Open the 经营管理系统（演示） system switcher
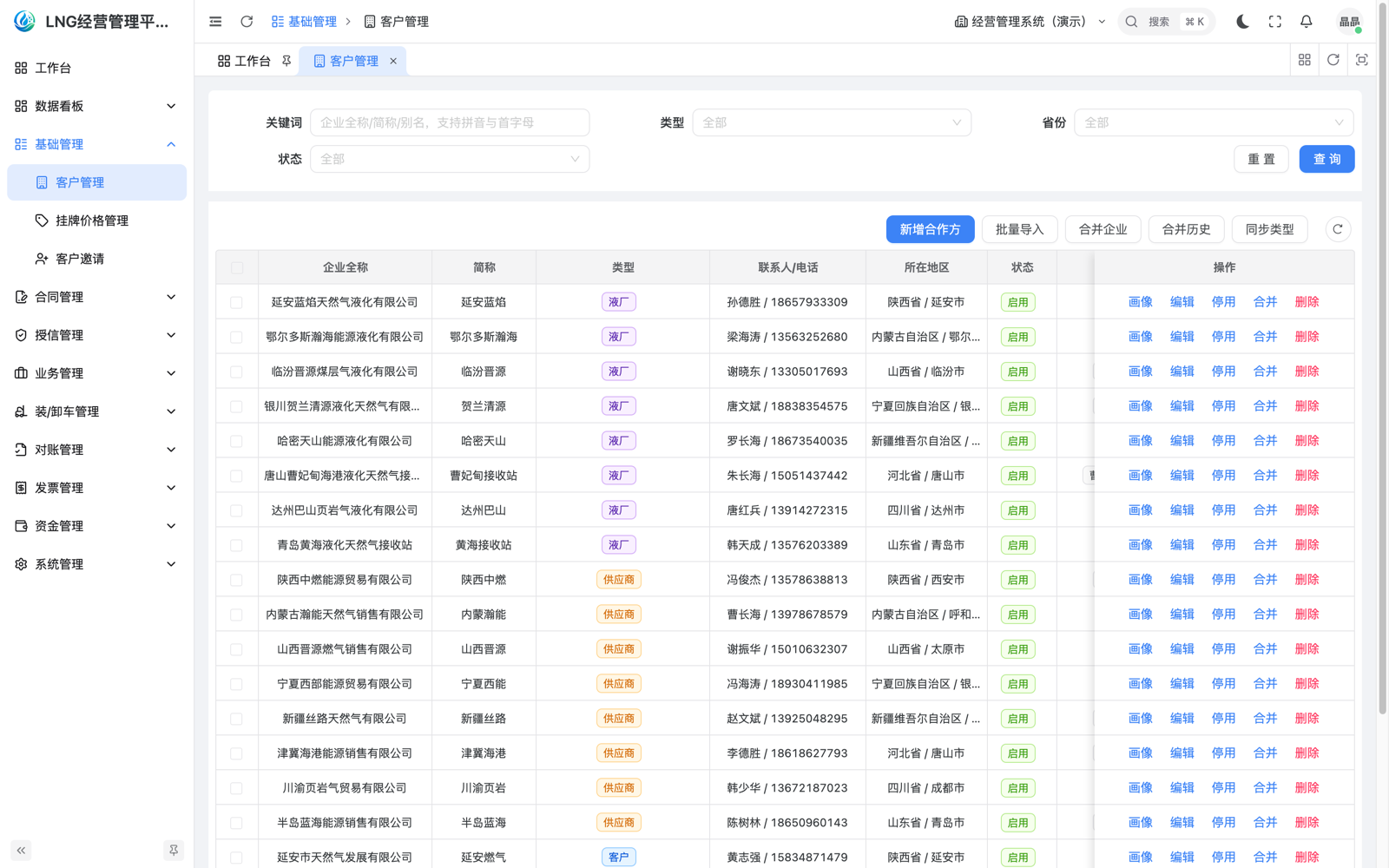Viewport: 1389px width, 868px height. tap(1030, 22)
